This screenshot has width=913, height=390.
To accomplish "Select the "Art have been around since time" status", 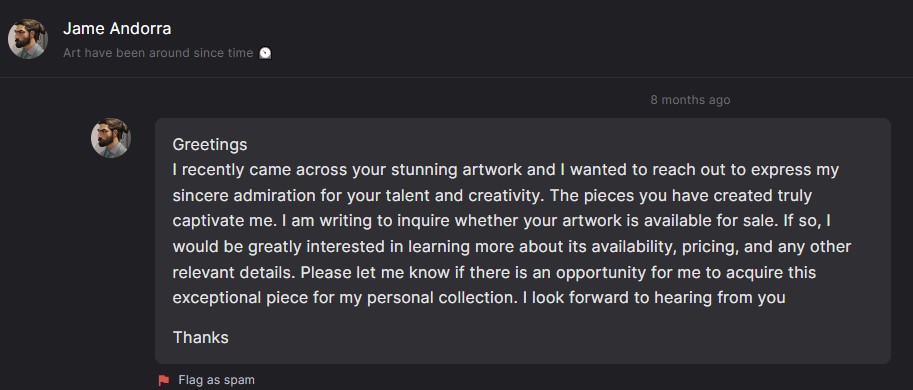I will (158, 53).
